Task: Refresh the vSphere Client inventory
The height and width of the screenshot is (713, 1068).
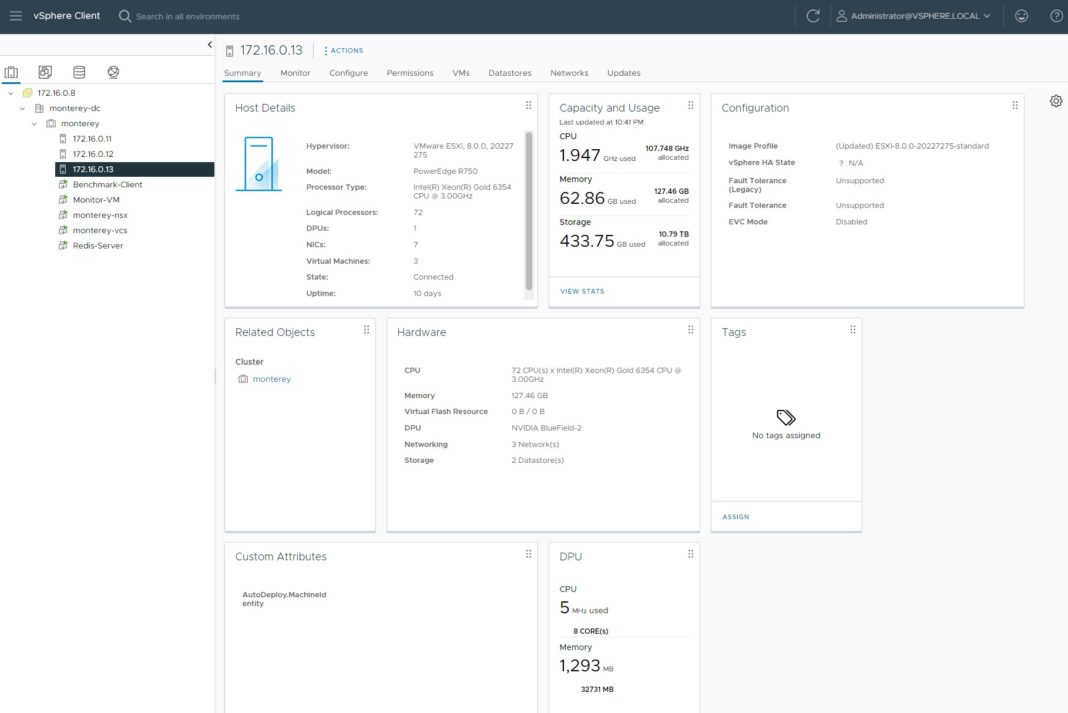Action: pos(812,15)
